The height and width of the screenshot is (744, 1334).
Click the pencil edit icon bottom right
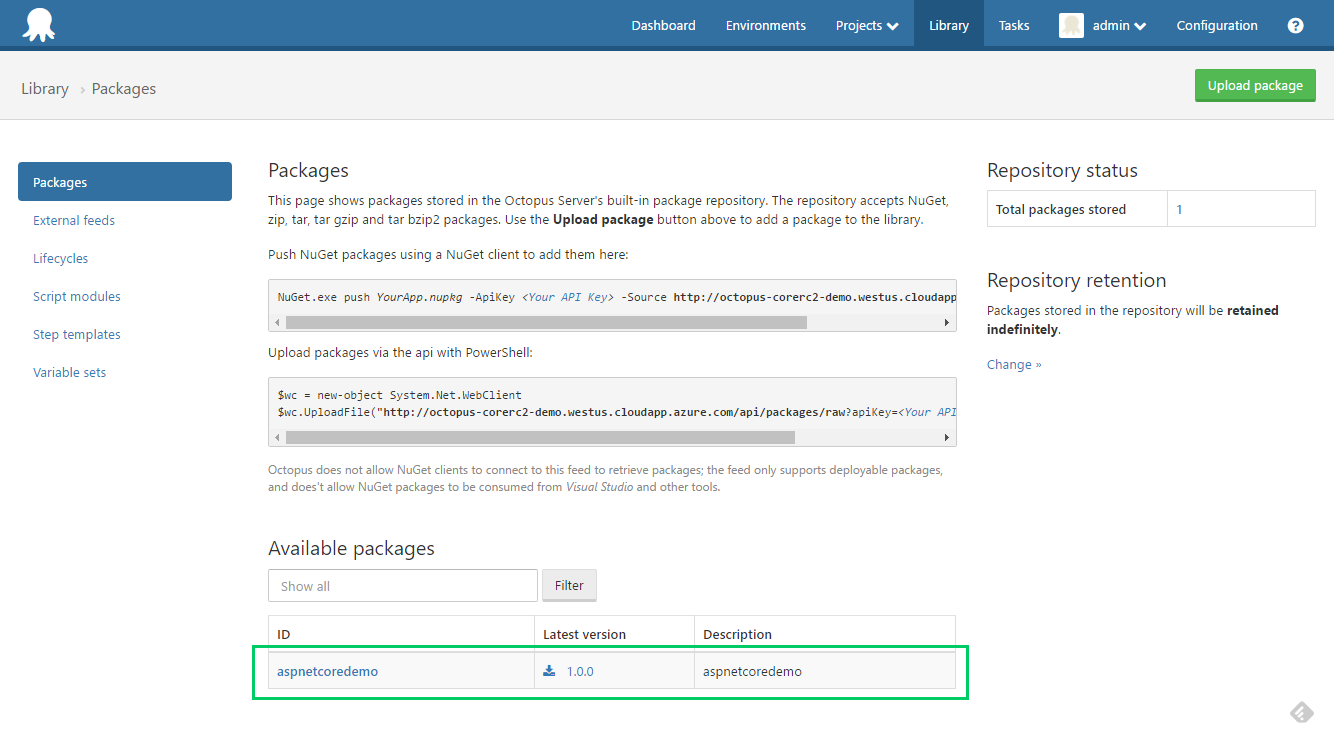[1301, 711]
